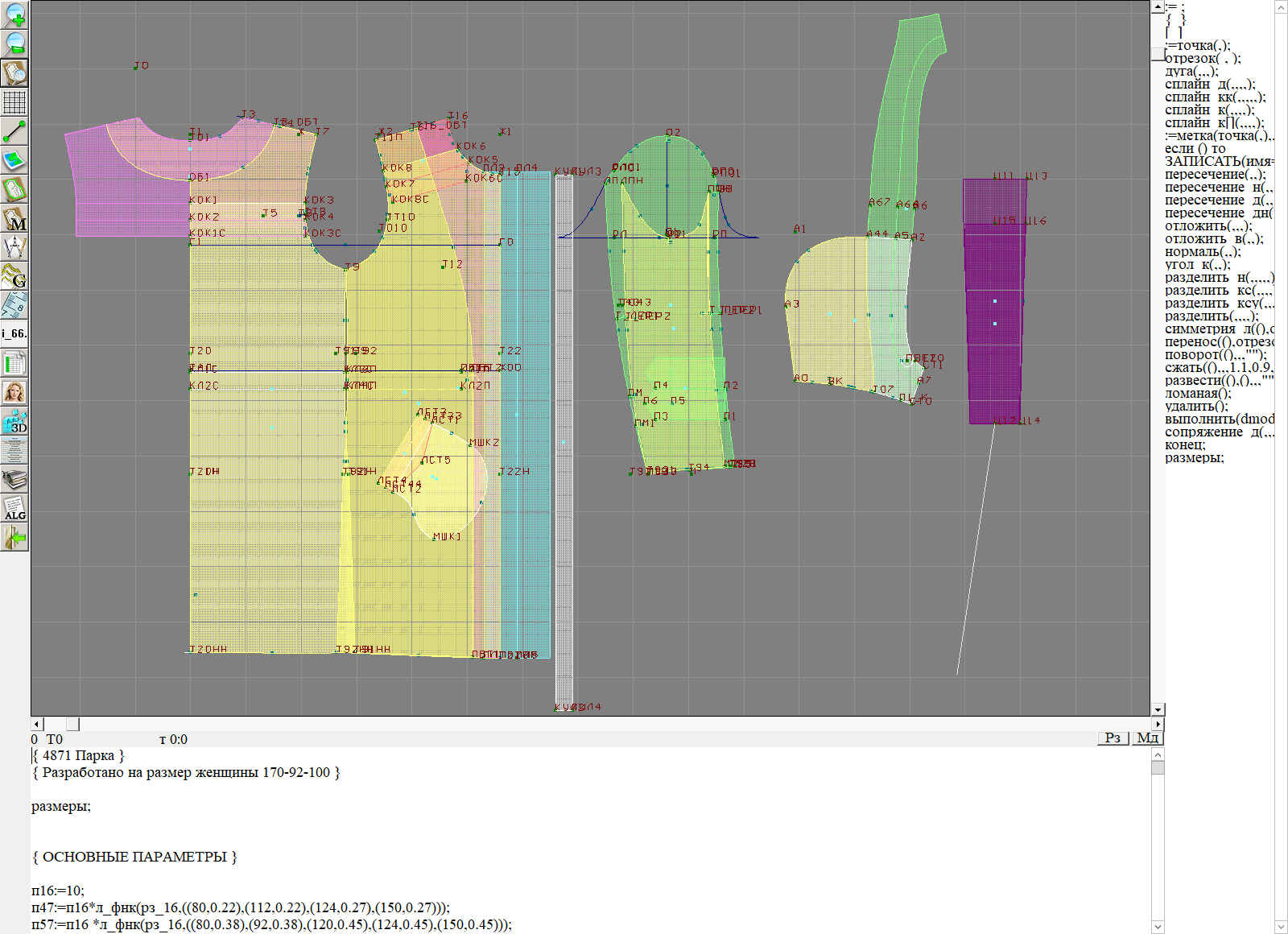Click the zoom out magnifier icon
Viewport: 1288px width, 934px height.
click(x=14, y=43)
